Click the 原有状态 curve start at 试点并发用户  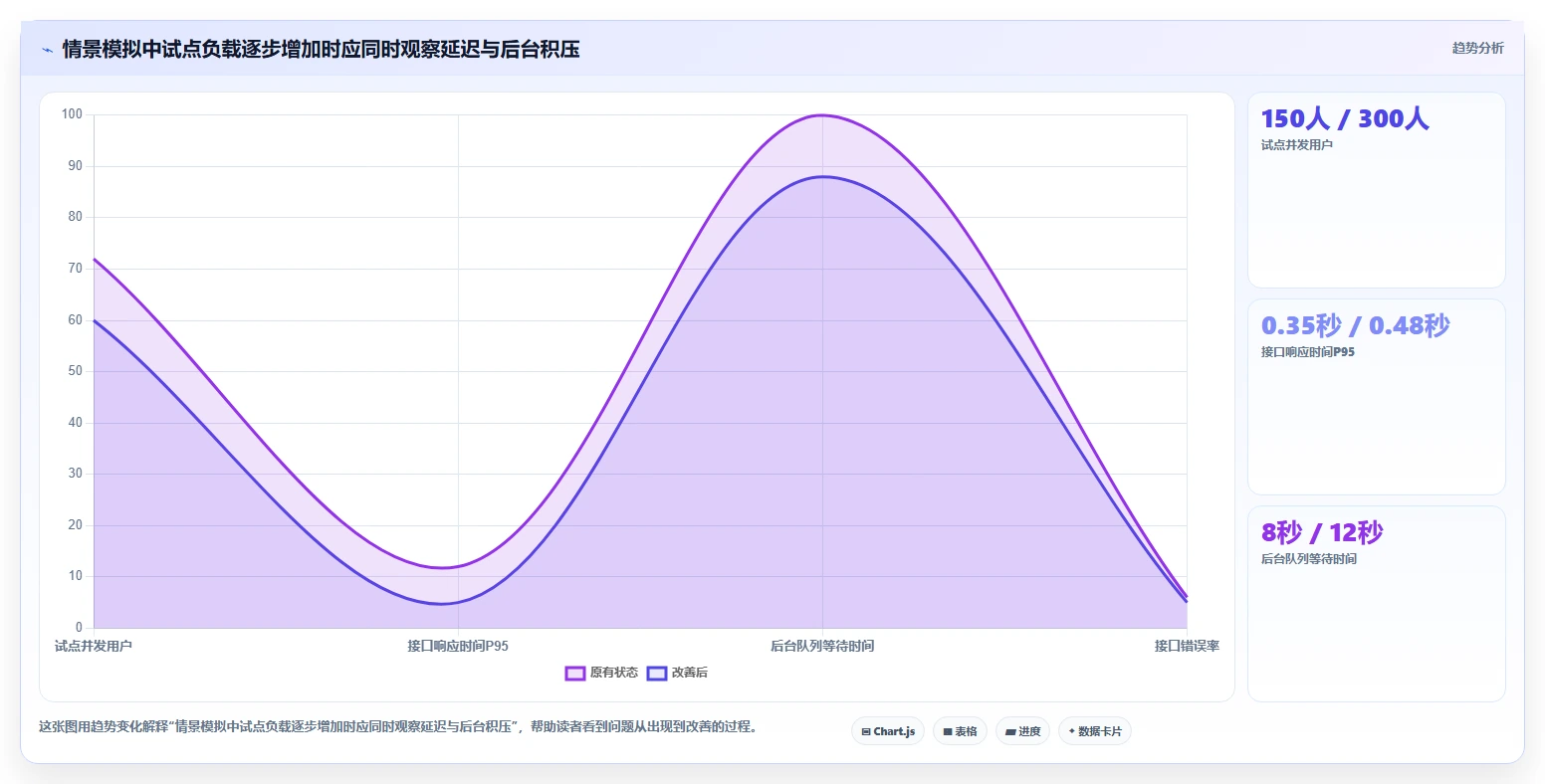click(x=95, y=259)
